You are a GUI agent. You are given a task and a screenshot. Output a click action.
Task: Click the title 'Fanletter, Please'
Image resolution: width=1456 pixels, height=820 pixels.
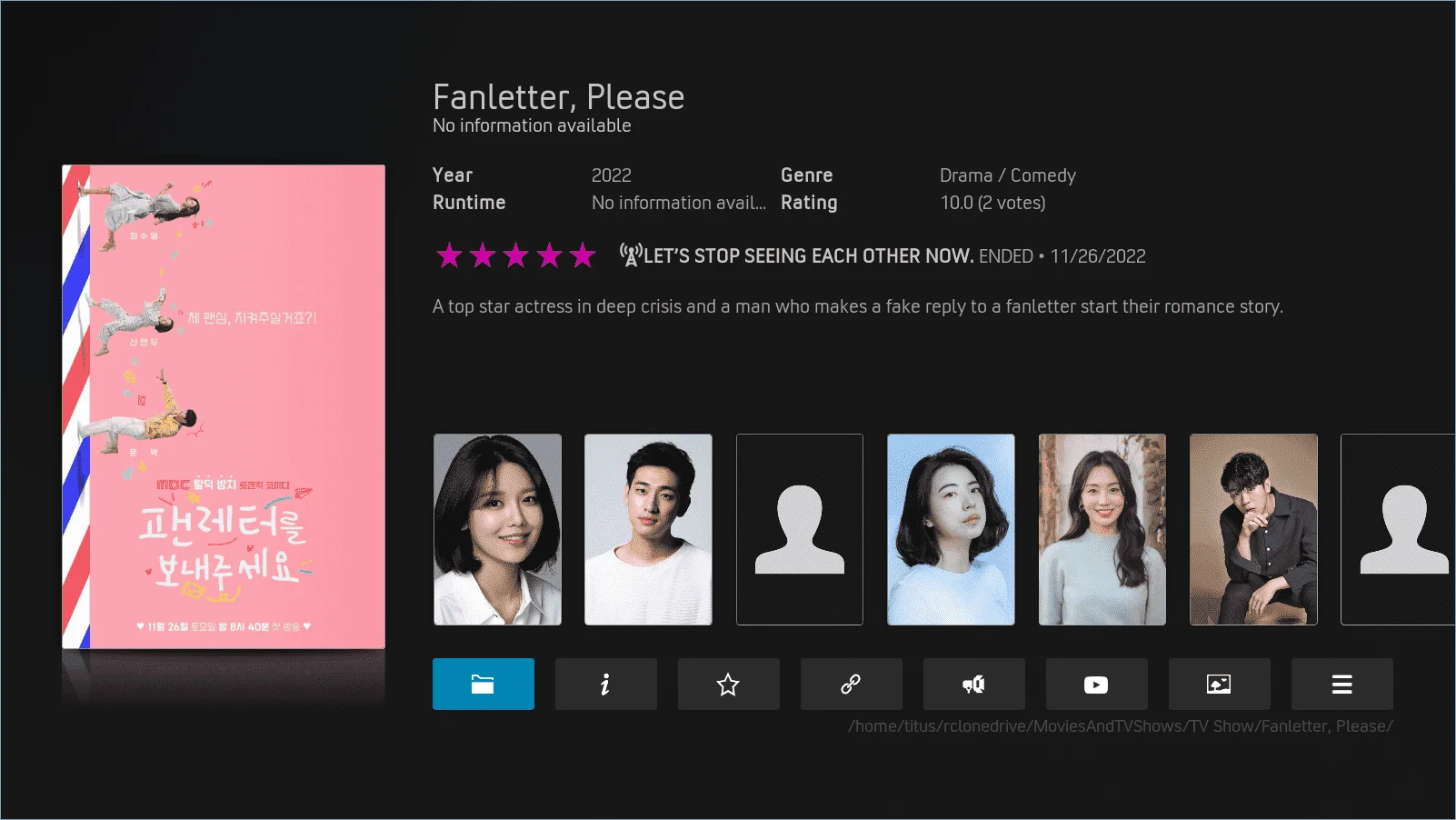click(x=559, y=96)
